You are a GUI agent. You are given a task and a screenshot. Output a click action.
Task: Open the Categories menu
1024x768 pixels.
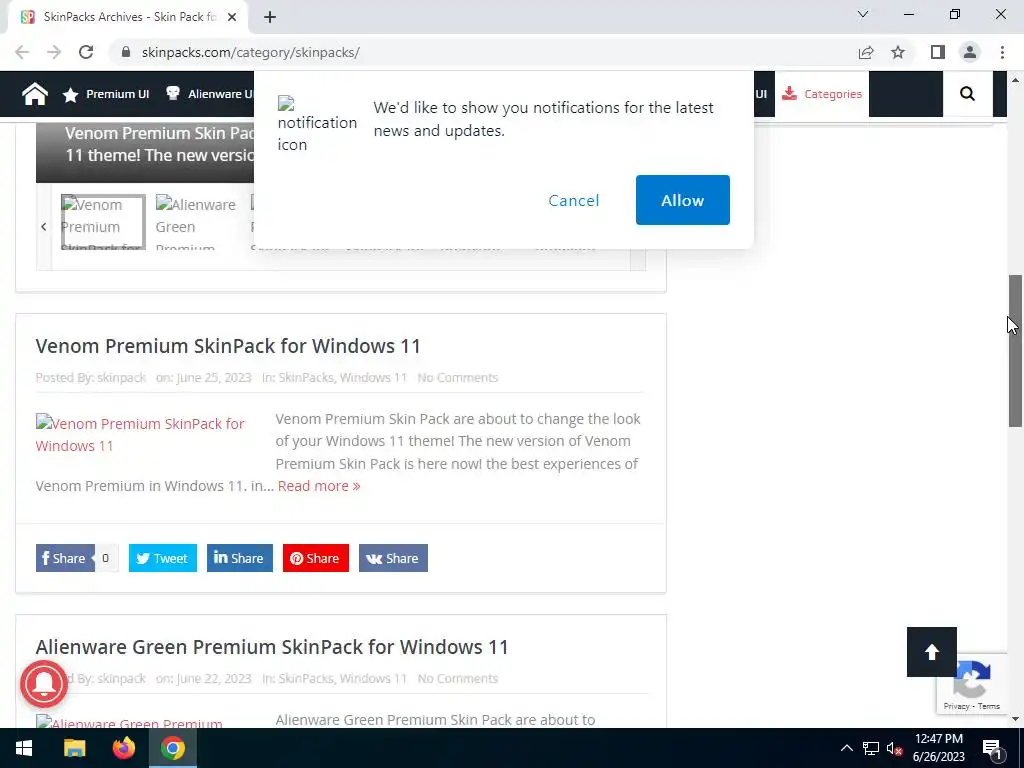(x=822, y=94)
